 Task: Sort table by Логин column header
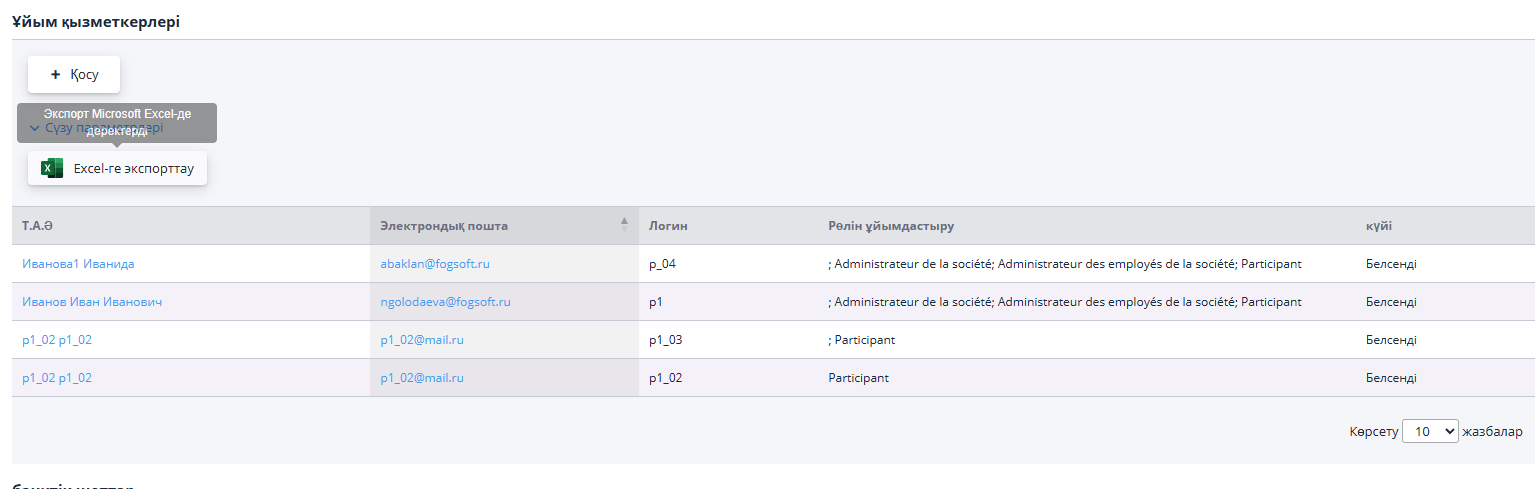[668, 226]
